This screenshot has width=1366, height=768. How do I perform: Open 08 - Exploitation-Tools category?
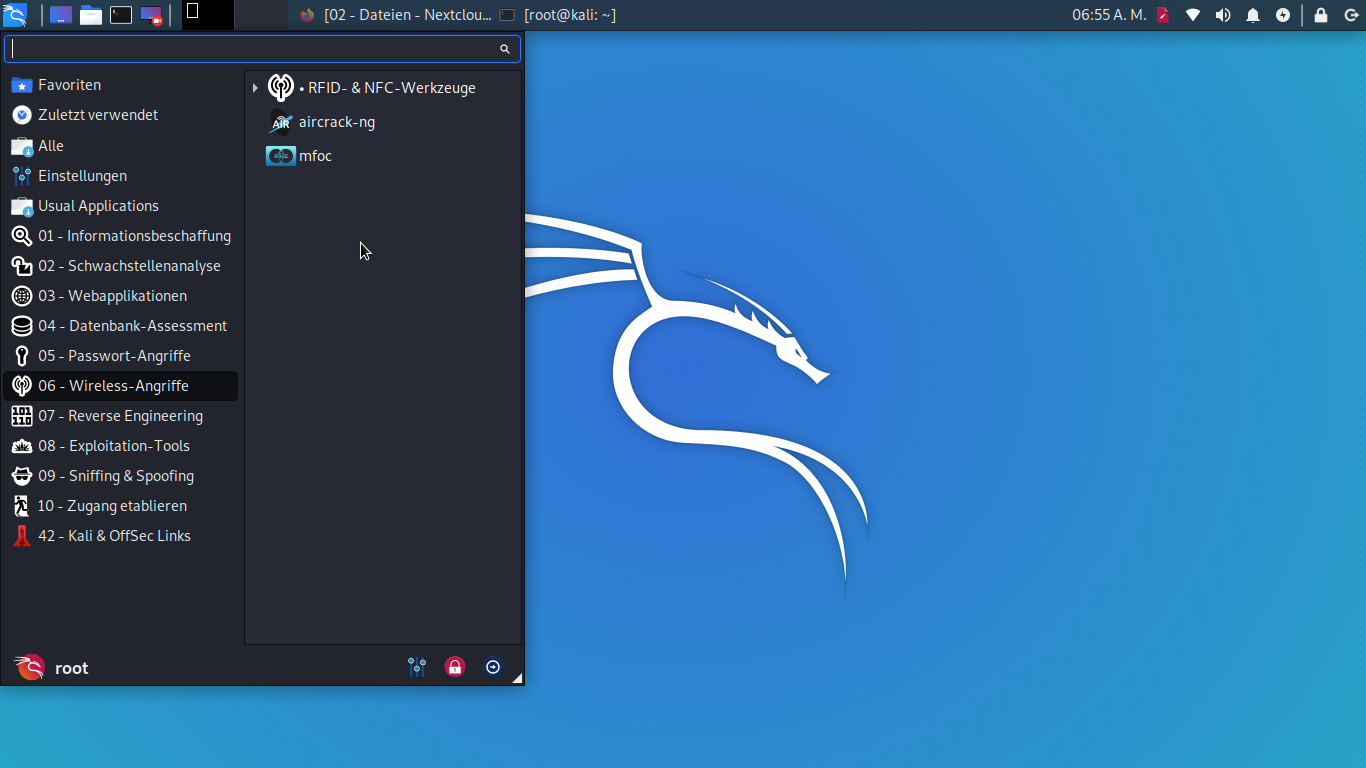coord(121,446)
